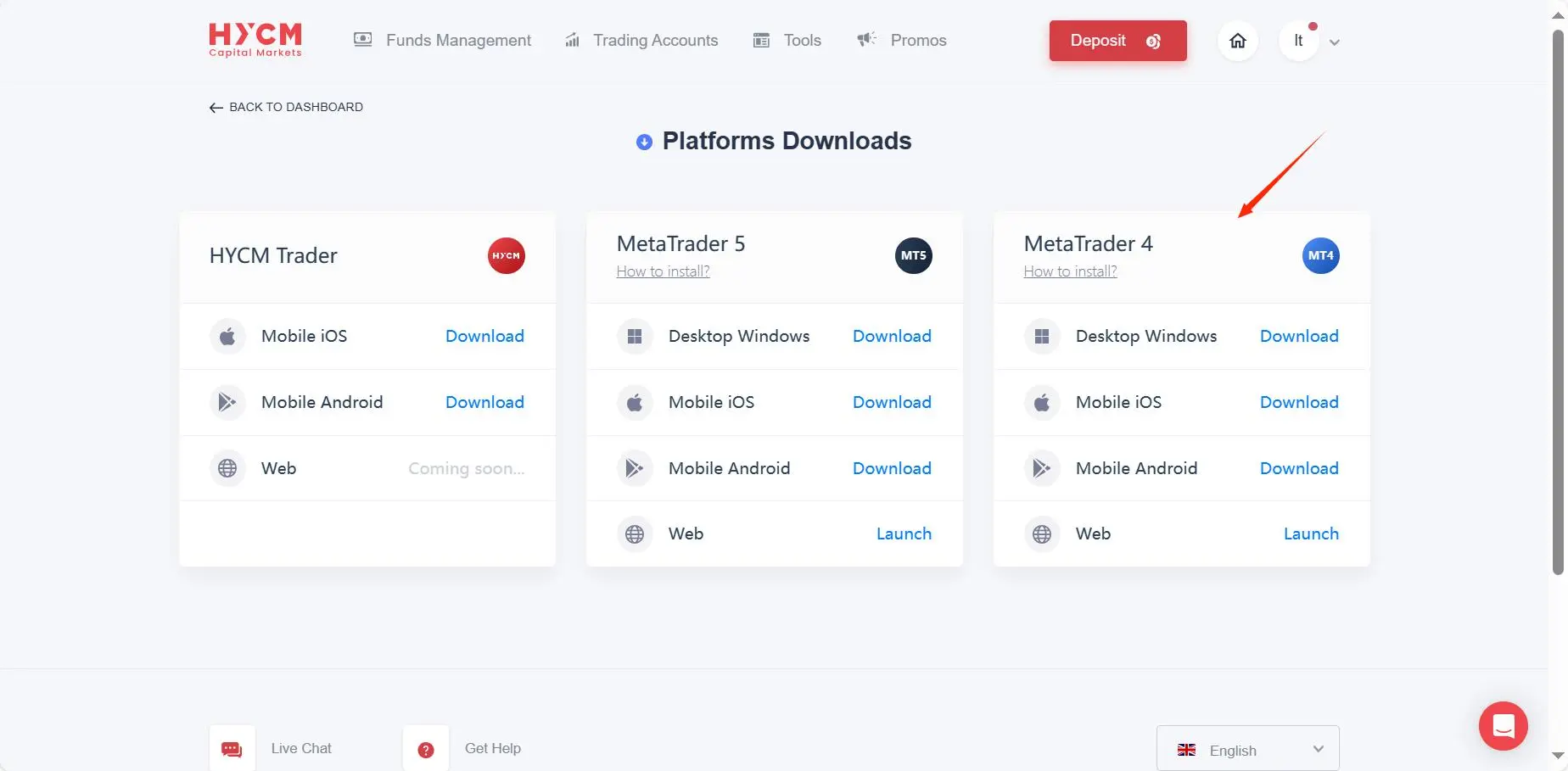Click the 'MetaTrader 4' card title
The width and height of the screenshot is (1568, 771).
[1089, 243]
